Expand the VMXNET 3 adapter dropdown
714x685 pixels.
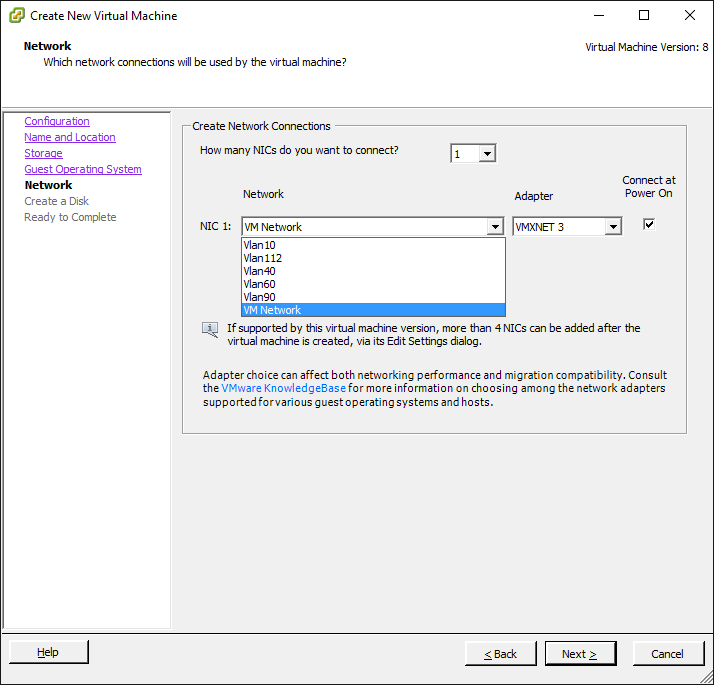pos(613,226)
